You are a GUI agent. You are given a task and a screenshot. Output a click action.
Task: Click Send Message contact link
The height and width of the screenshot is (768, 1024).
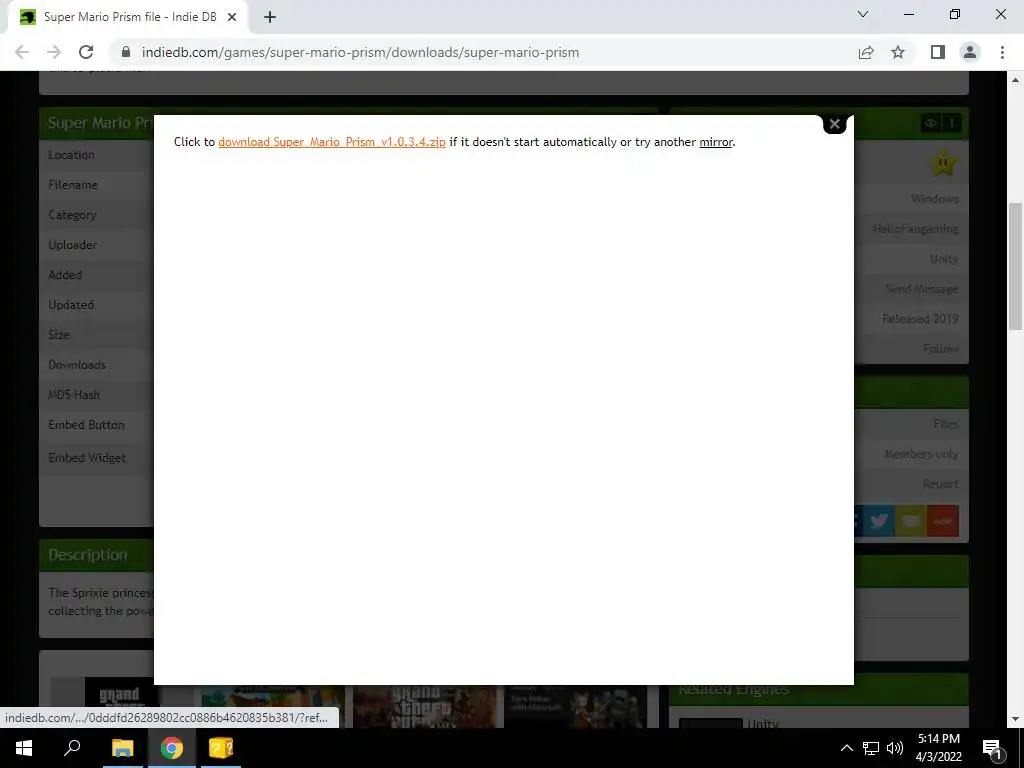coord(921,289)
